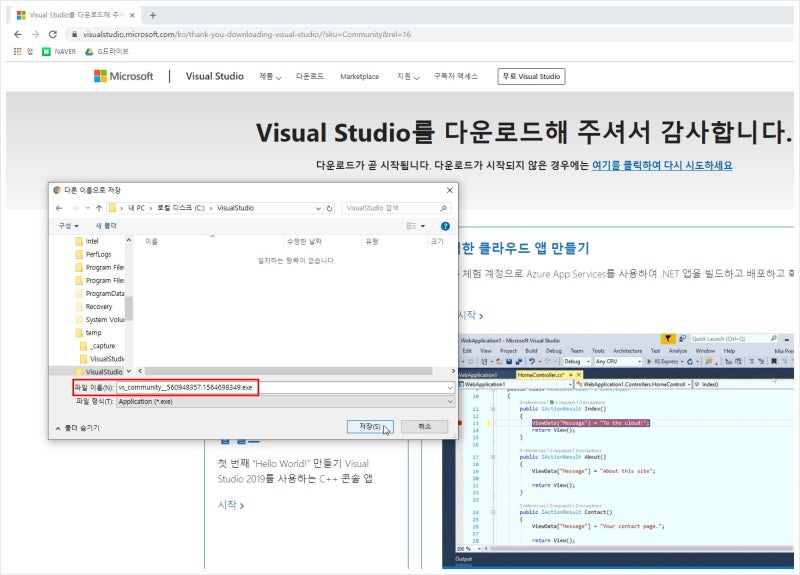
Task: Click the Visual Studio IDE screenshot image
Action: coord(618,450)
